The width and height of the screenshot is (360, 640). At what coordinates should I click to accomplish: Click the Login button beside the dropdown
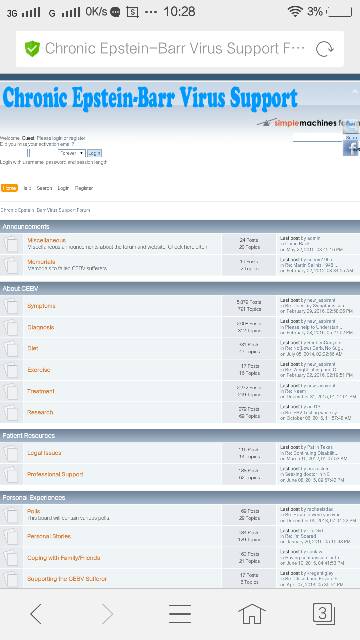click(94, 153)
